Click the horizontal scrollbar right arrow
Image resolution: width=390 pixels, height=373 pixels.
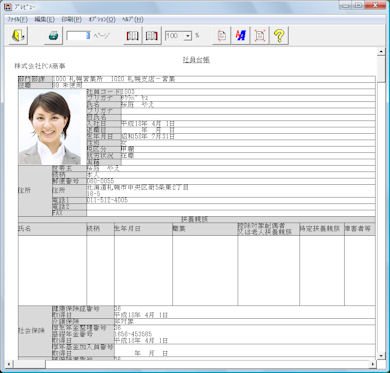pyautogui.click(x=373, y=364)
